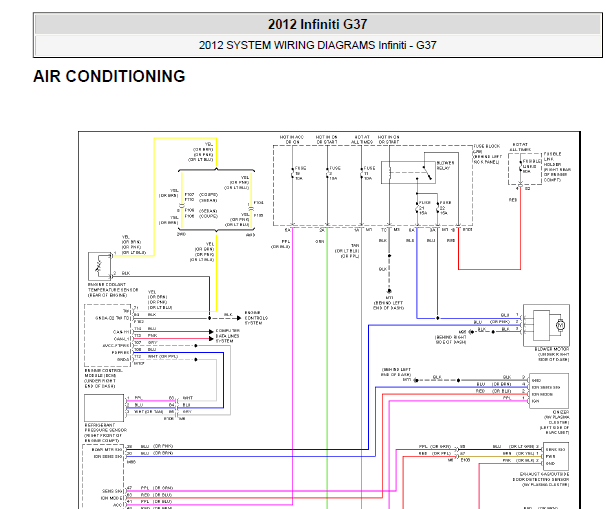Click the 'ENGINE CONTROLS SYSTEM' reference
This screenshot has width=606, height=509.
(256, 318)
